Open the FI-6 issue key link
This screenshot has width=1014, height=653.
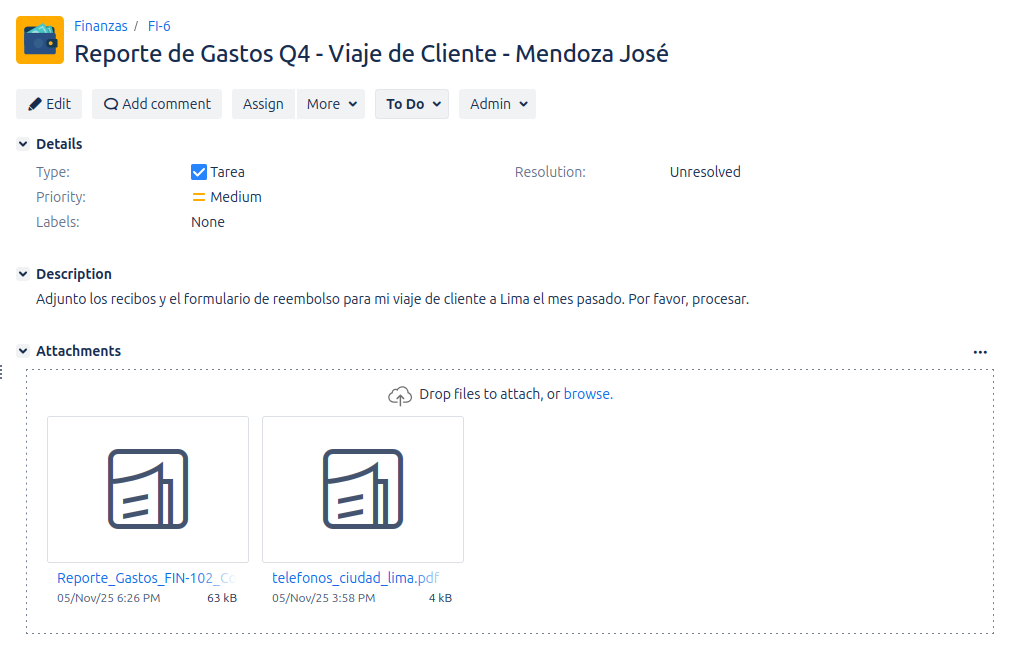pyautogui.click(x=159, y=26)
